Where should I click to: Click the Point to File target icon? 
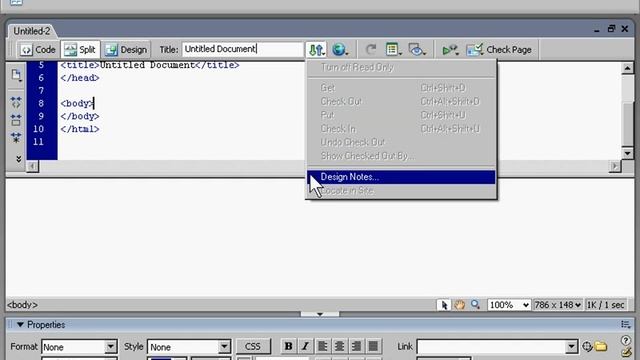tap(587, 347)
